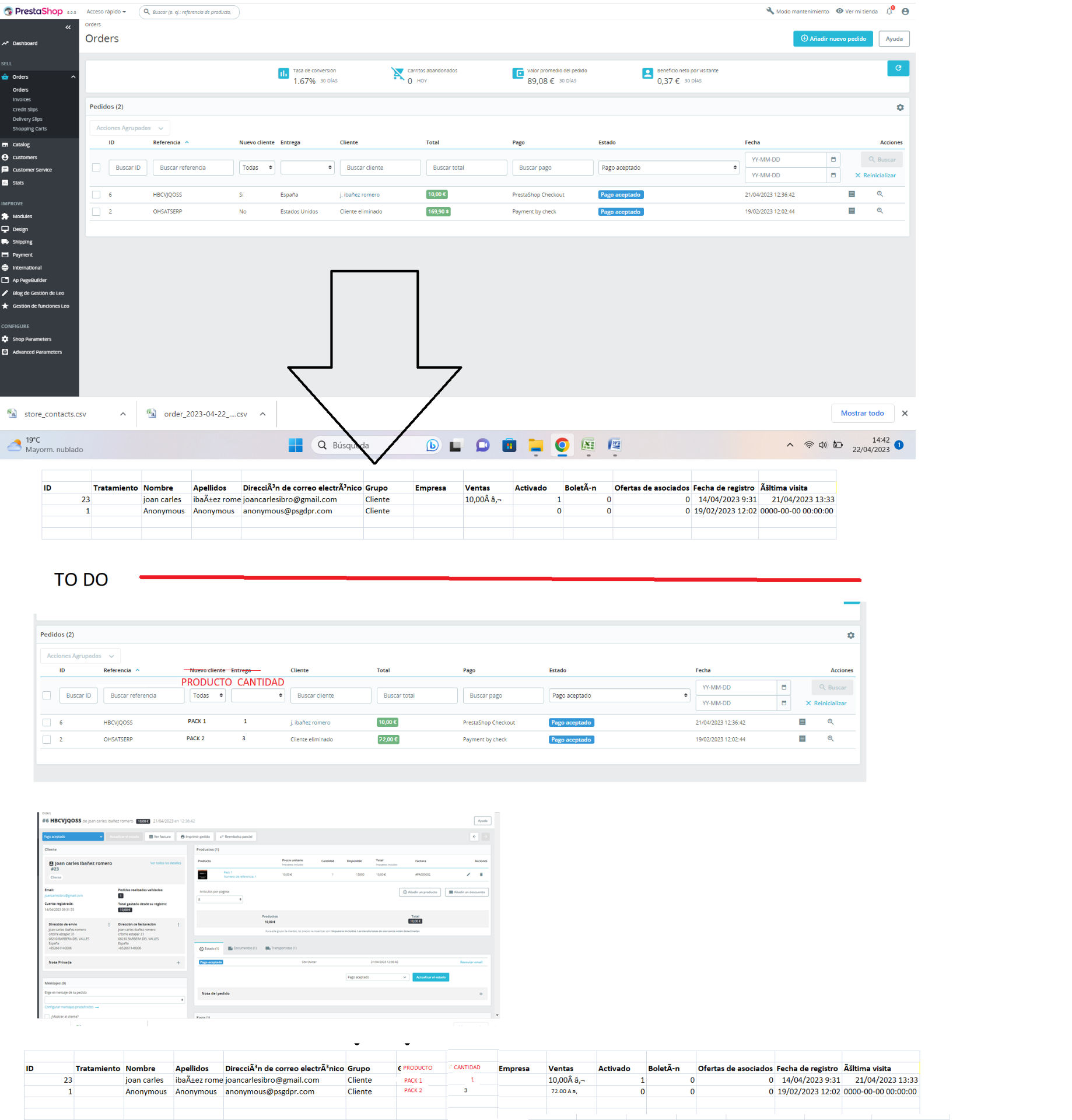Show hidden system tray icons
The height and width of the screenshot is (1120, 1072).
(790, 444)
